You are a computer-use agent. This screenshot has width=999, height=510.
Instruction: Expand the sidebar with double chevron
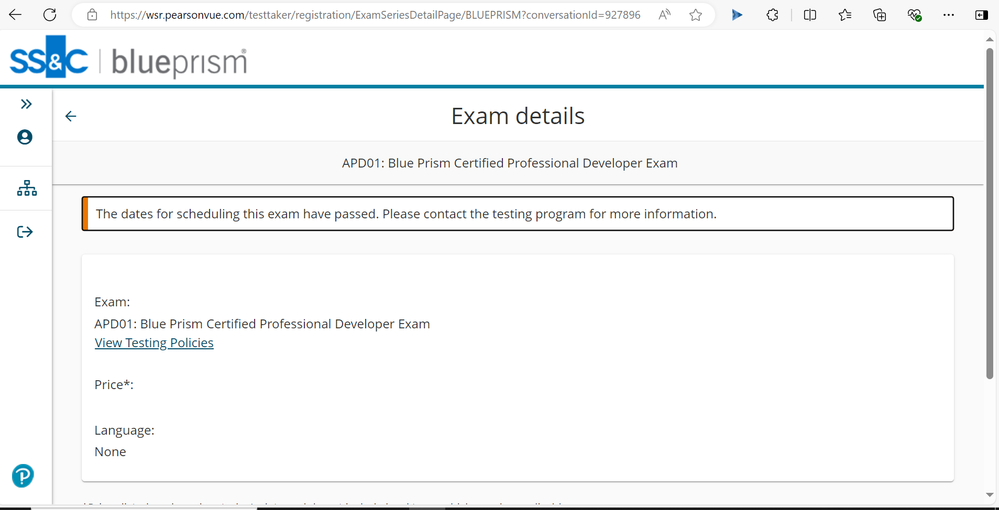click(25, 104)
